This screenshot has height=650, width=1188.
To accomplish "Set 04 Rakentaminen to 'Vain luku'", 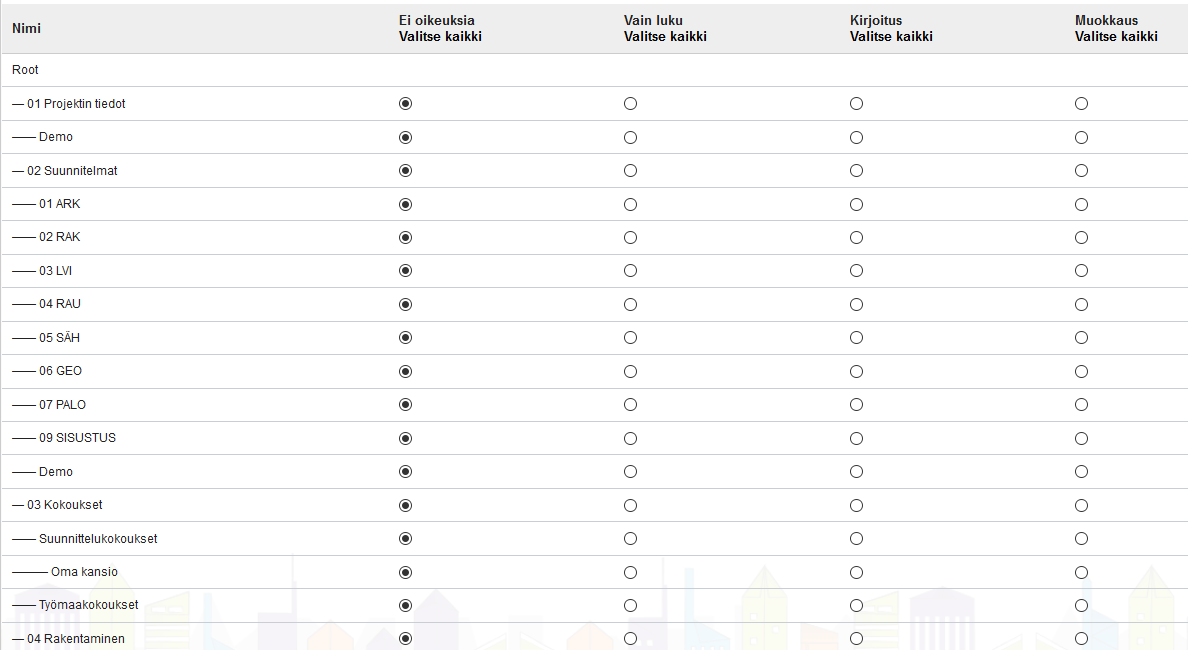I will pos(630,638).
